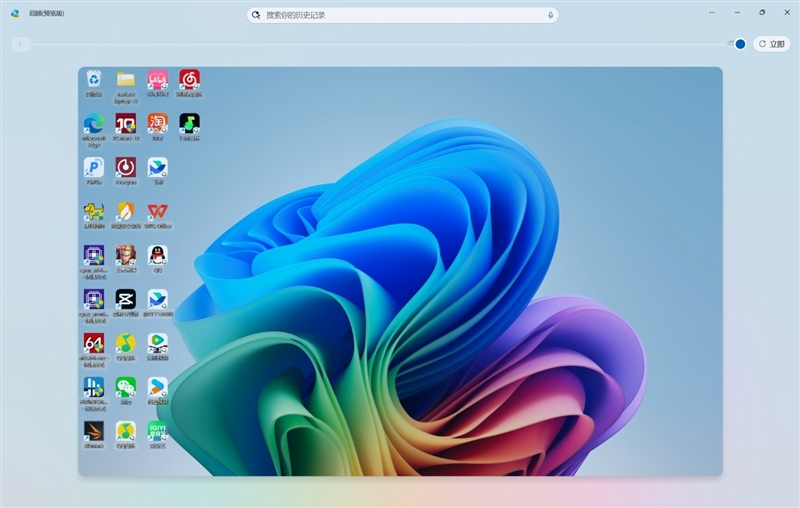
Task: Click the search history input field
Action: 403,15
